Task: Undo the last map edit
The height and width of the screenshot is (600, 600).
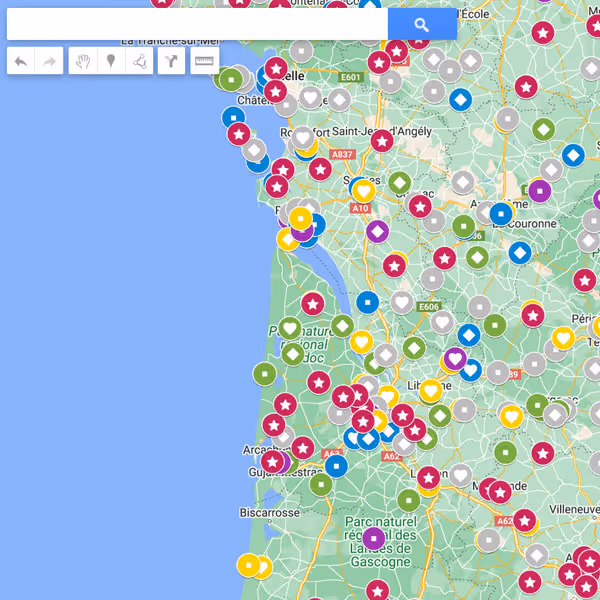Action: click(21, 61)
